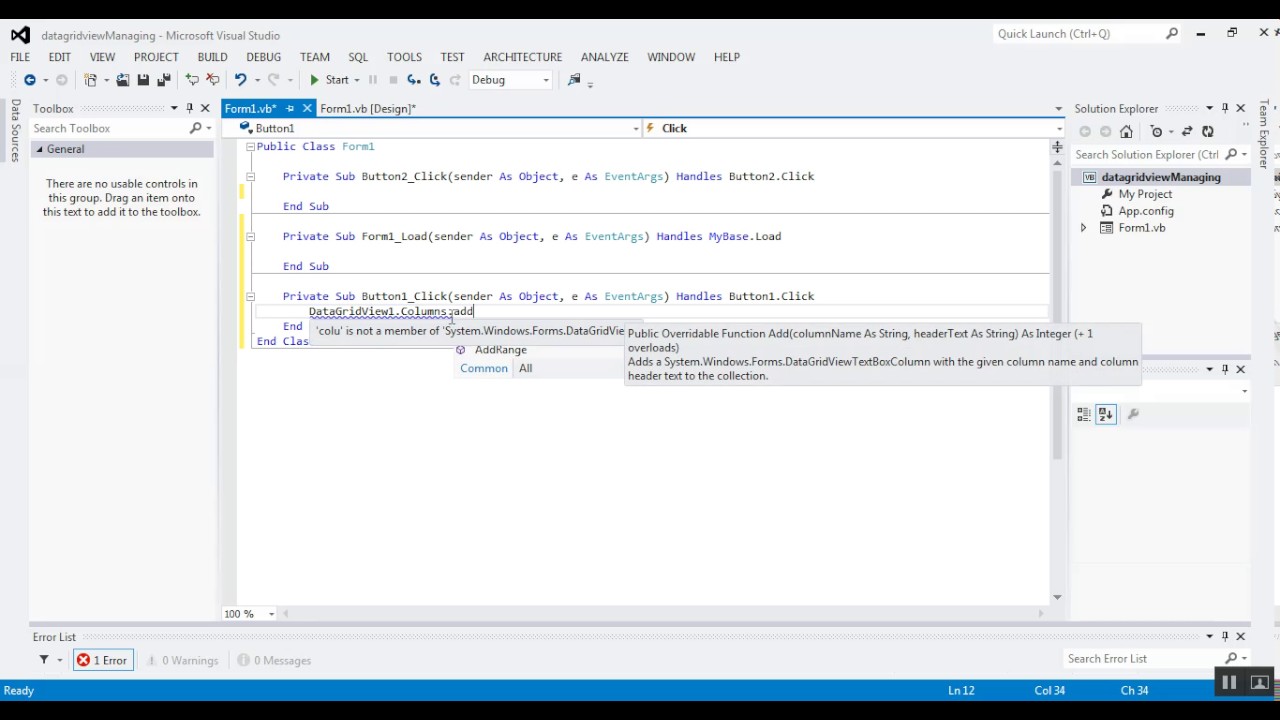Open the BUILD menu
Image resolution: width=1280 pixels, height=720 pixels.
pyautogui.click(x=212, y=57)
